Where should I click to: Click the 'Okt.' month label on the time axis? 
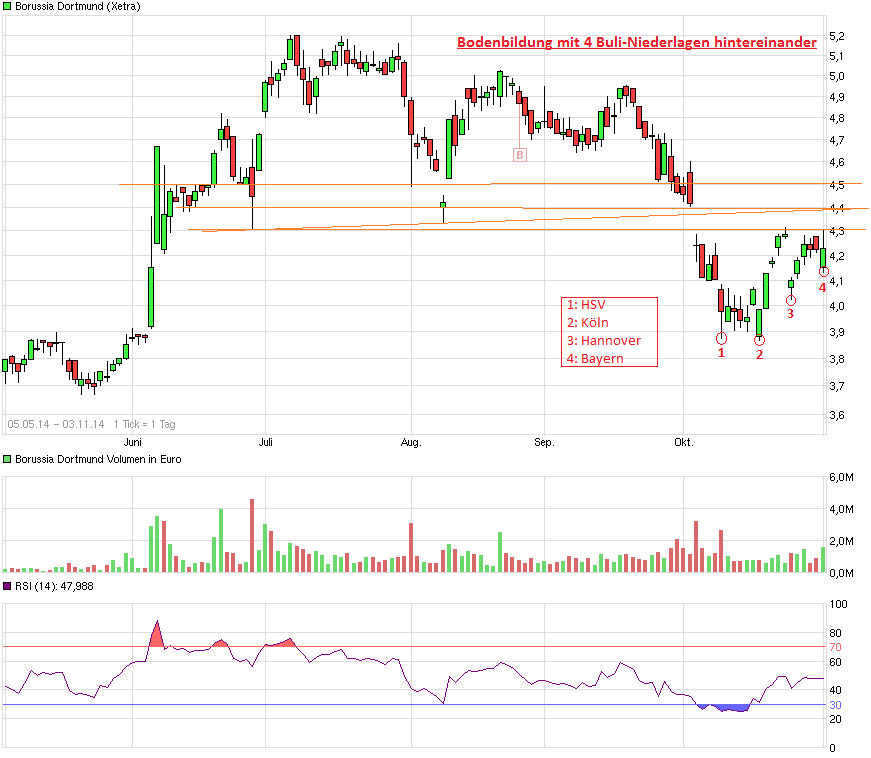[x=684, y=440]
